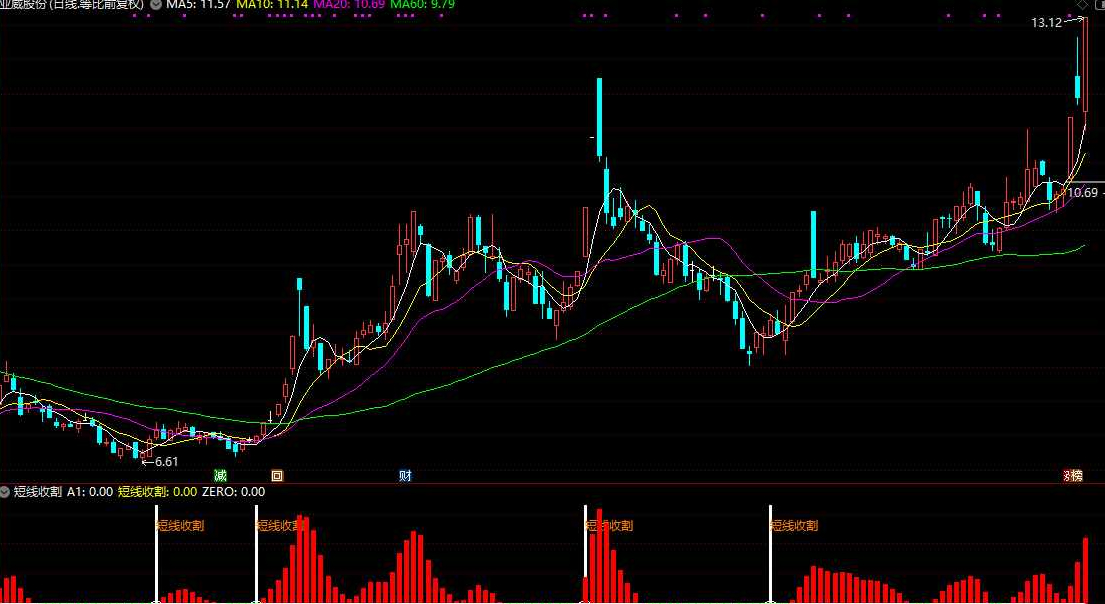Click the yellow 短线收割 0.00 value label
This screenshot has width=1105, height=604.
157,492
